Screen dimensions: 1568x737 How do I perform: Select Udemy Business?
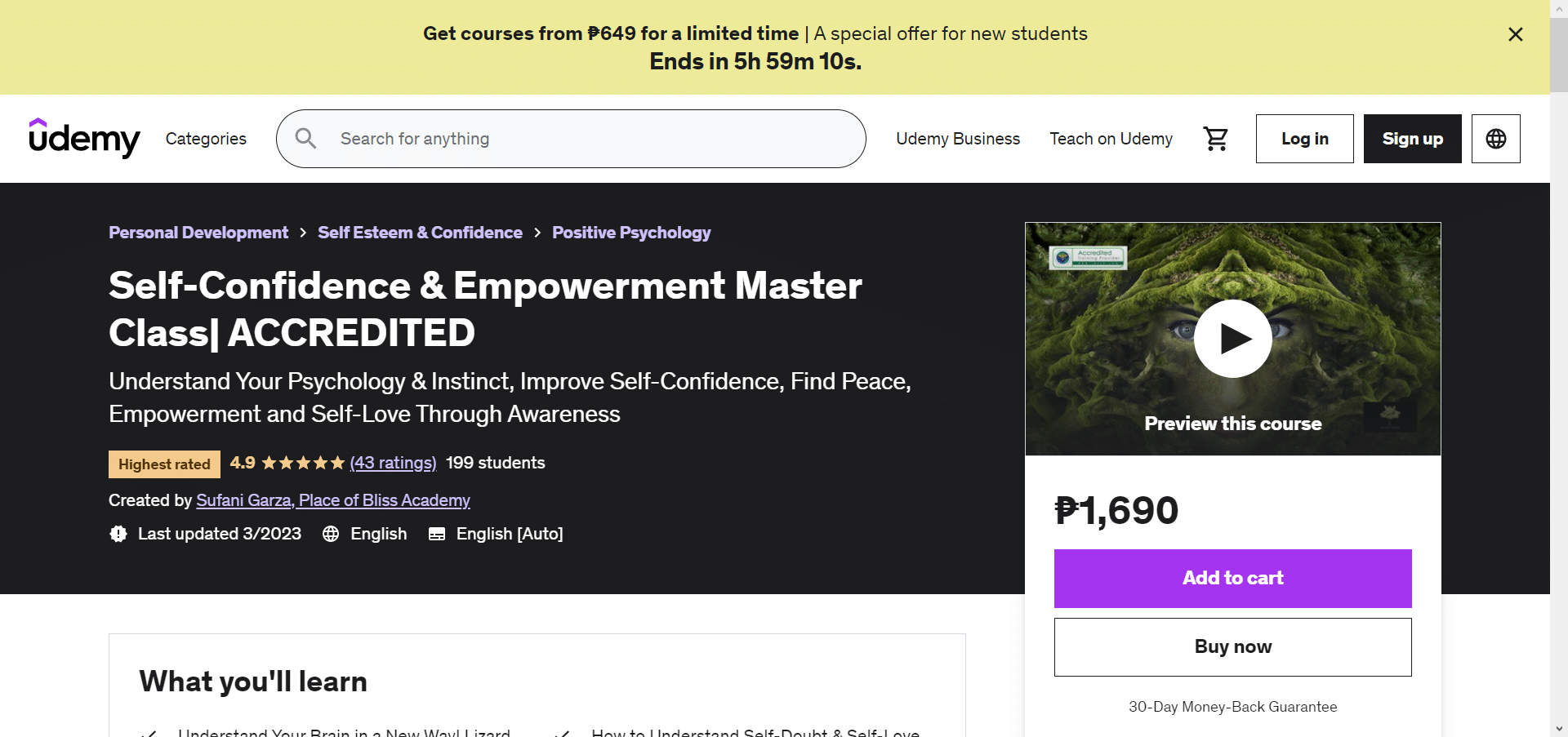pos(958,138)
